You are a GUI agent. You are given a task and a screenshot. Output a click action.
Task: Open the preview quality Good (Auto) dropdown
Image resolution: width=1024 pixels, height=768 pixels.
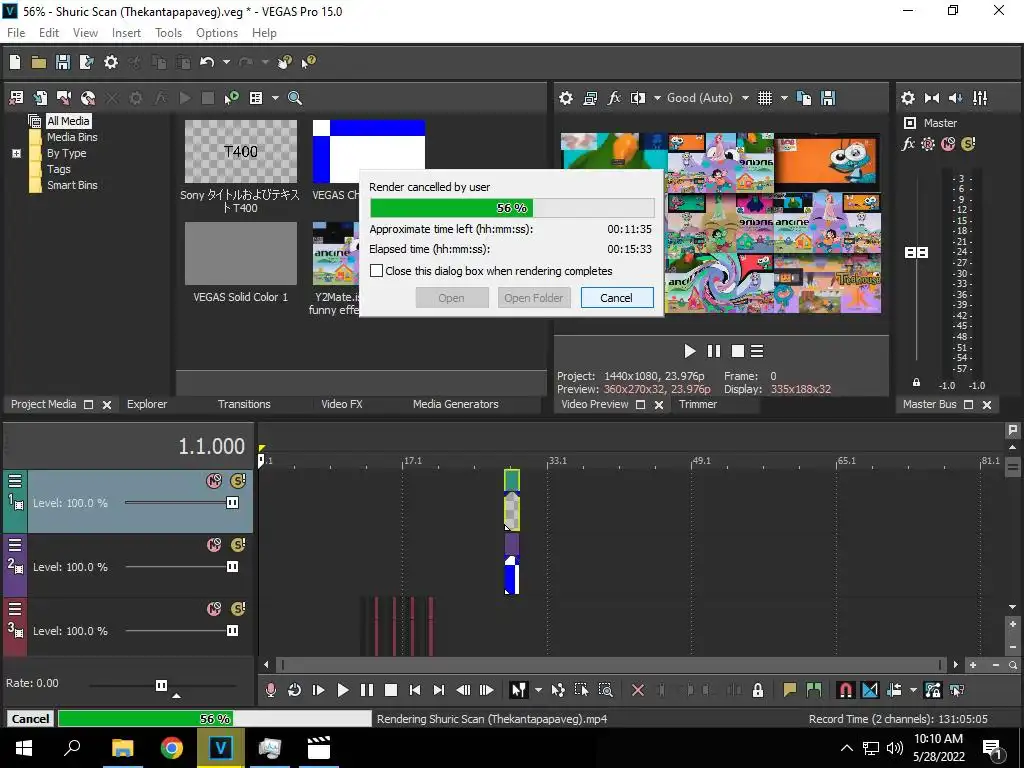click(x=745, y=98)
